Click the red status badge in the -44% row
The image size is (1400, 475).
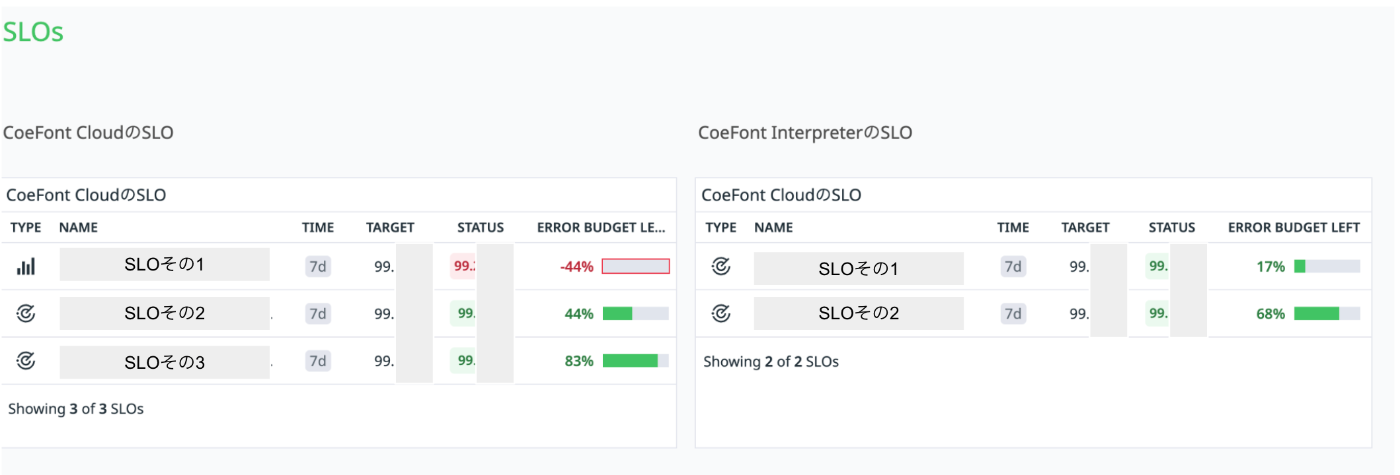pyautogui.click(x=463, y=266)
